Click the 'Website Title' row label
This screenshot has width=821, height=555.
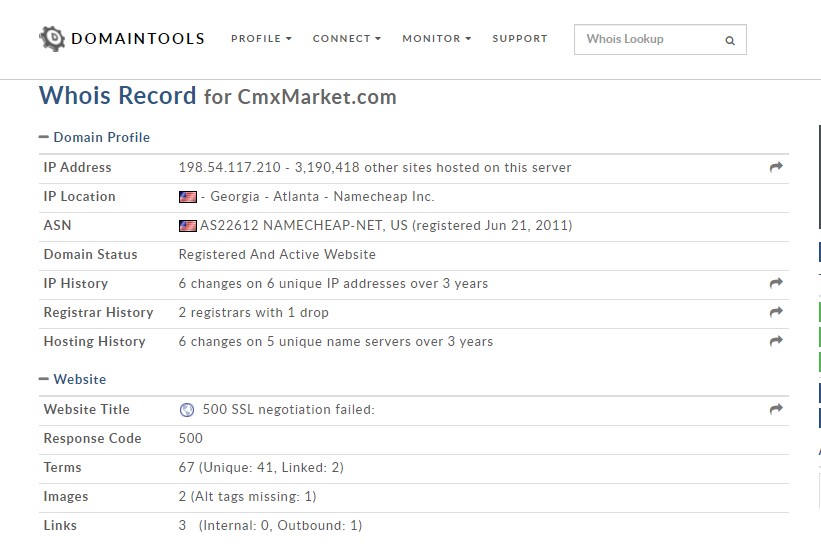[x=86, y=409]
